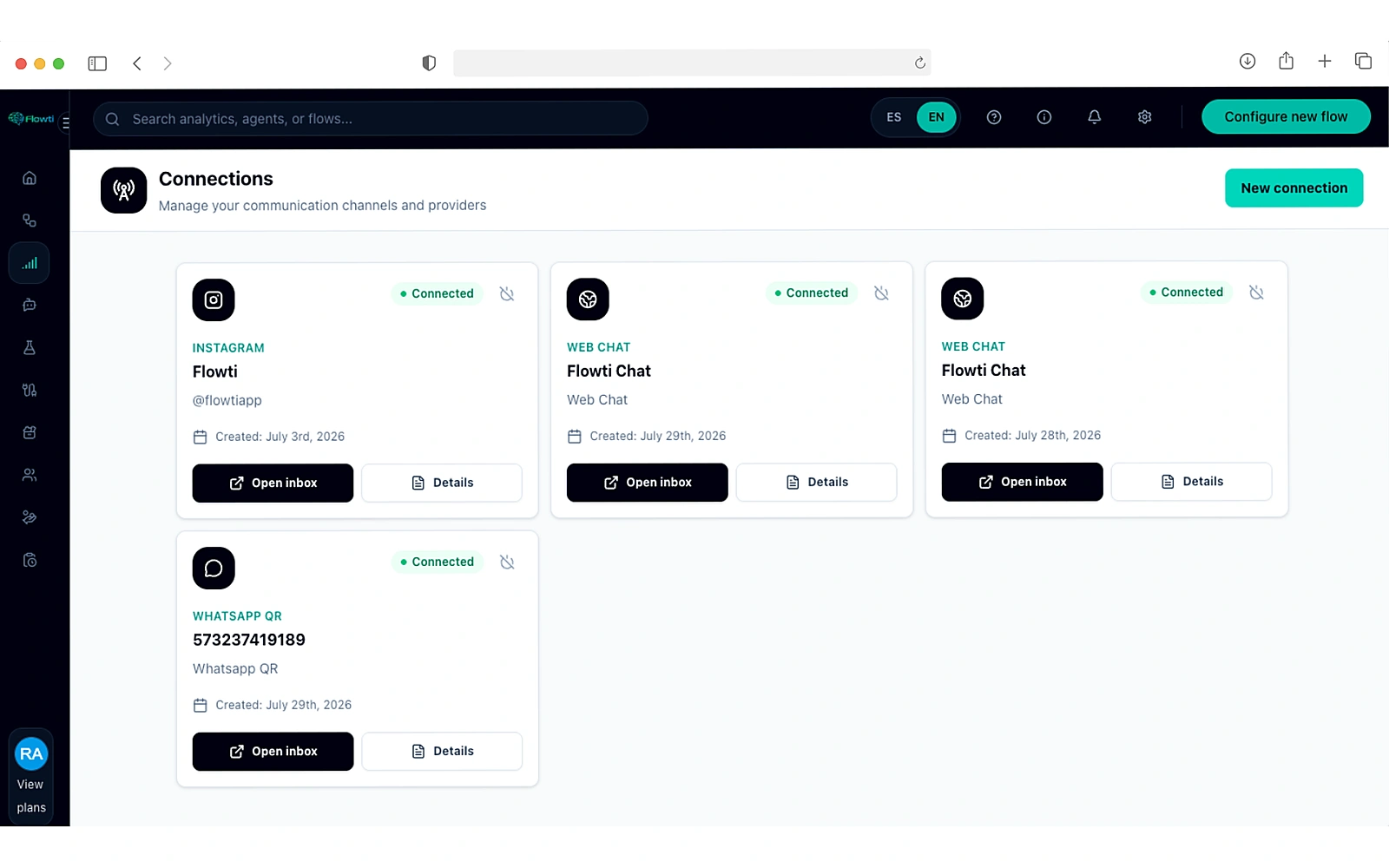Open the flask testing icon in sidebar
Viewport: 1389px width, 868px height.
30,347
